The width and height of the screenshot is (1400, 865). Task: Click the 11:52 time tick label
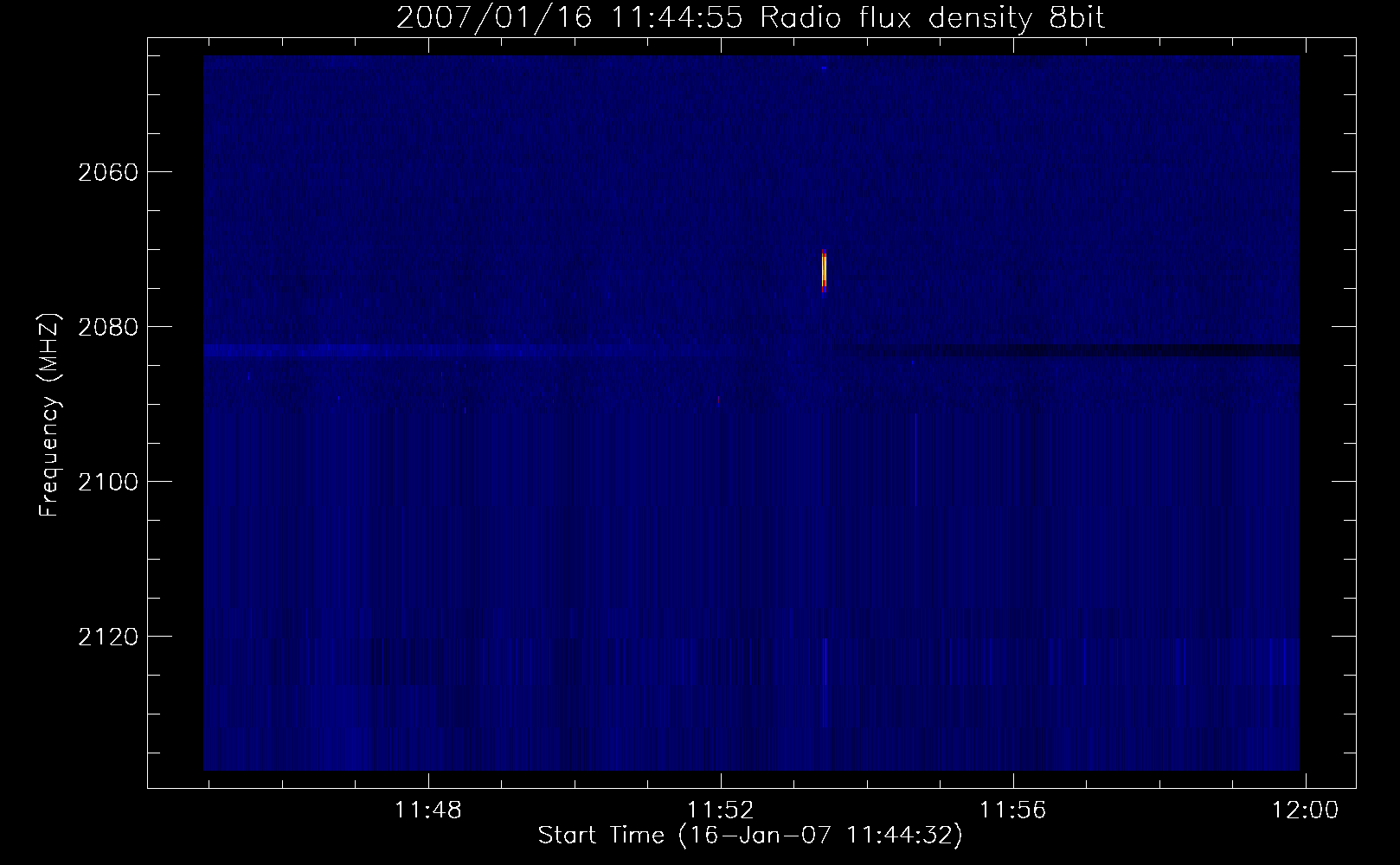click(721, 811)
